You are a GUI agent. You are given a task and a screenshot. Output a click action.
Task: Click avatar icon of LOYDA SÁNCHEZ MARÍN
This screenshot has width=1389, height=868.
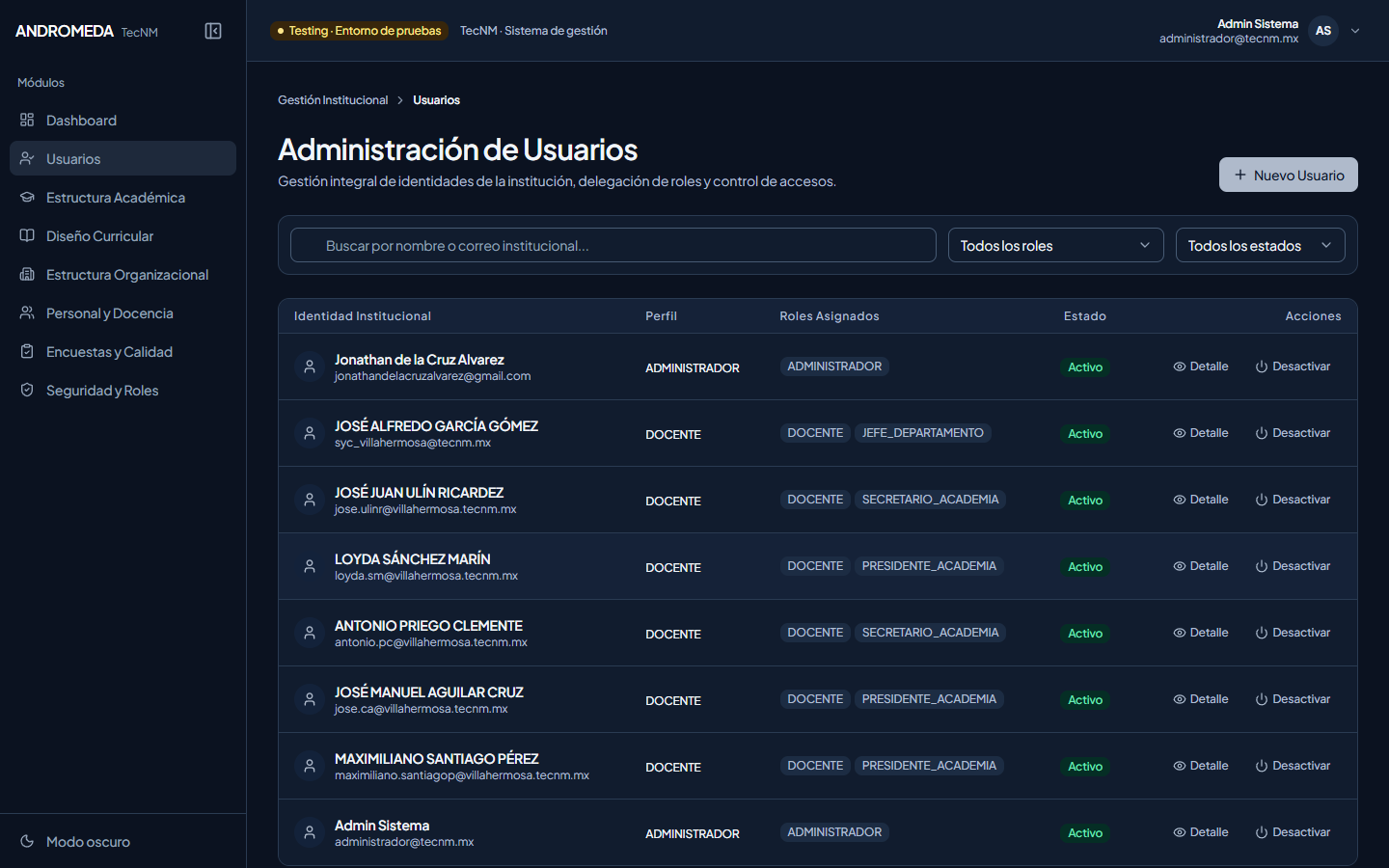[310, 566]
